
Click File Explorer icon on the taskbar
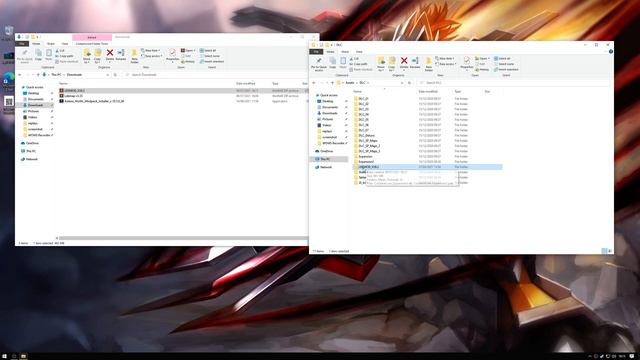[x=24, y=356]
